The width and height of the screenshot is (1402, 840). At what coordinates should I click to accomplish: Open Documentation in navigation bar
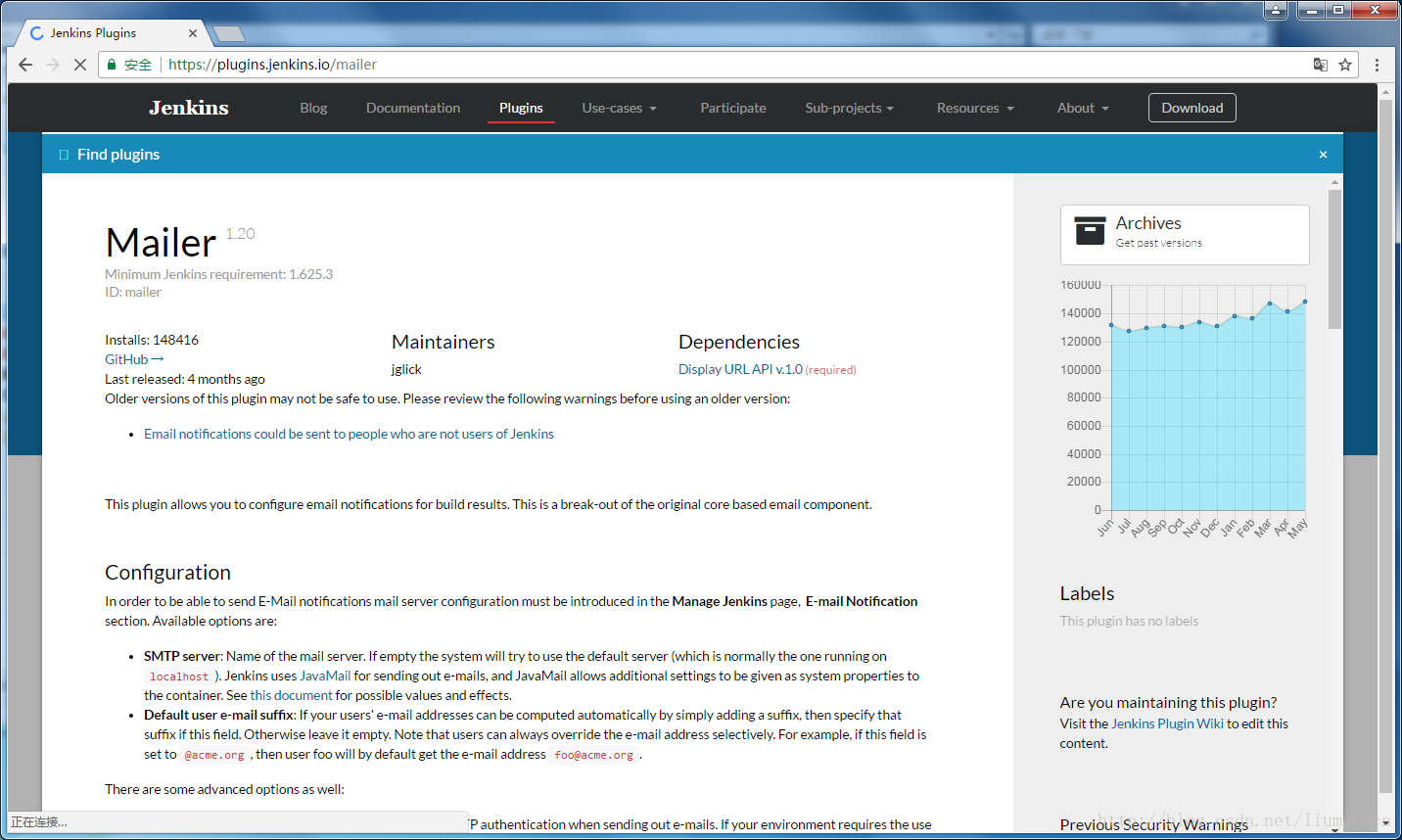pyautogui.click(x=413, y=108)
